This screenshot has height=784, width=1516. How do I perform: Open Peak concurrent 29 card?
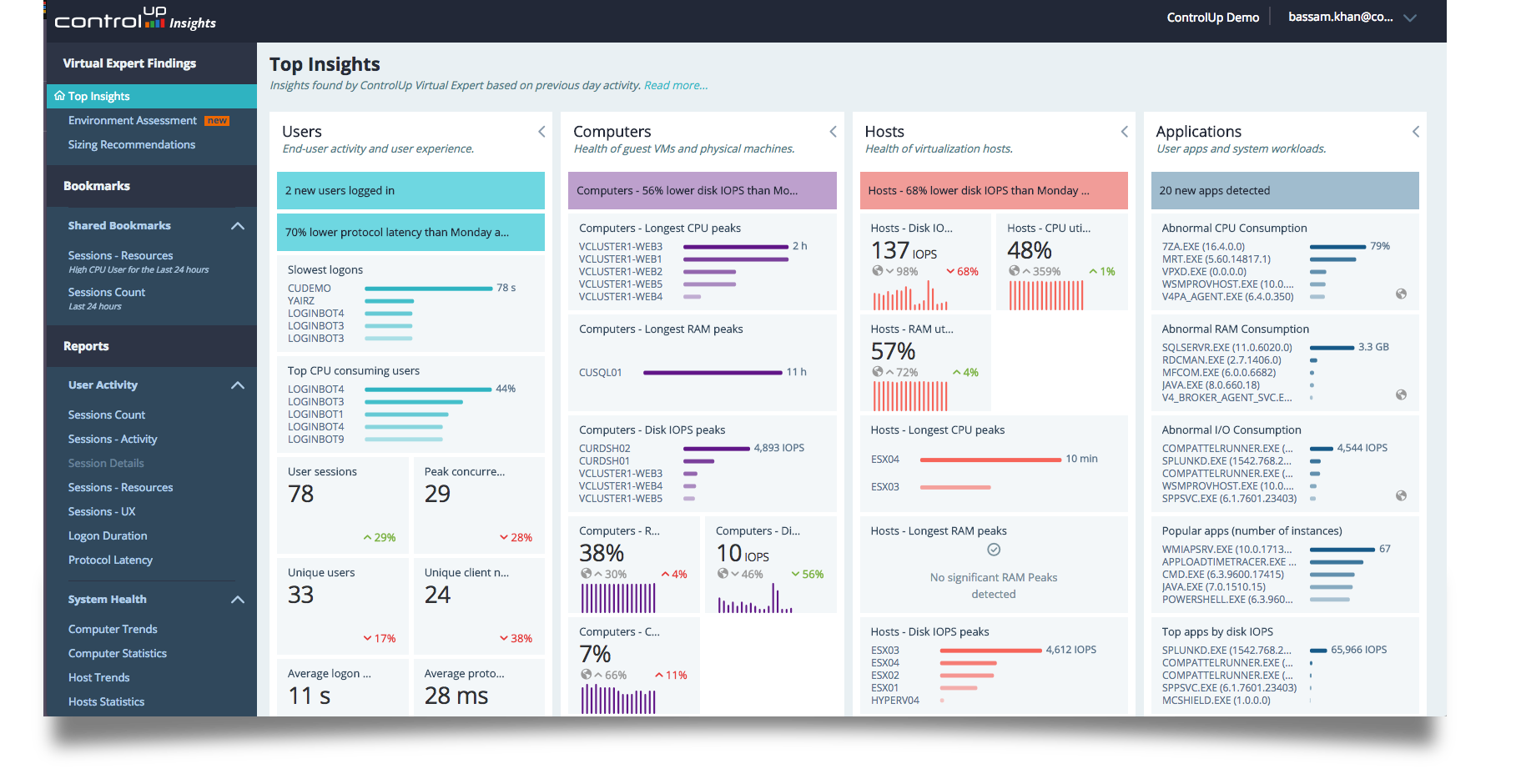point(479,505)
